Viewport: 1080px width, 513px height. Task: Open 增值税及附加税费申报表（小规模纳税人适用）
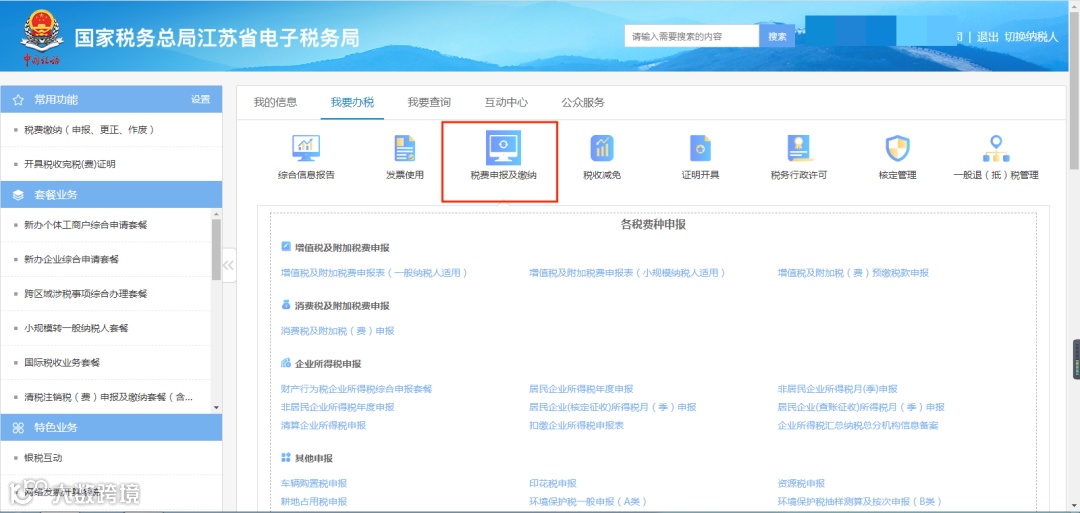click(x=627, y=273)
